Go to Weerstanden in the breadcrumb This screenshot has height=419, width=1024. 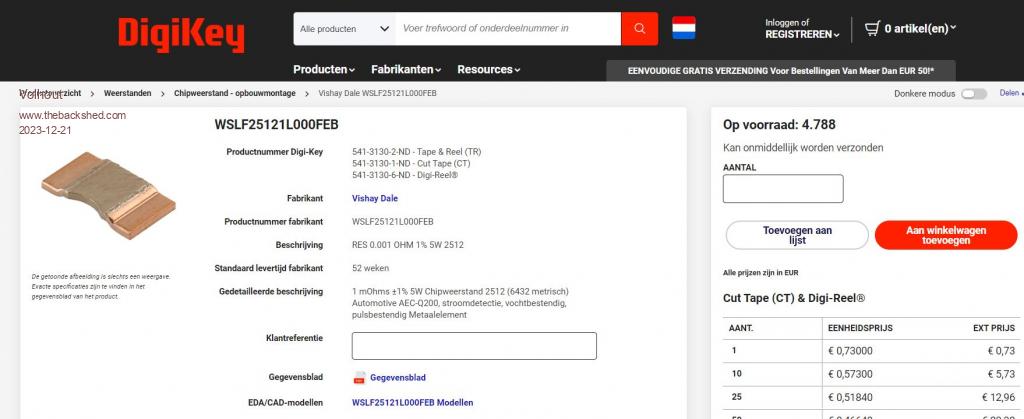(x=128, y=93)
